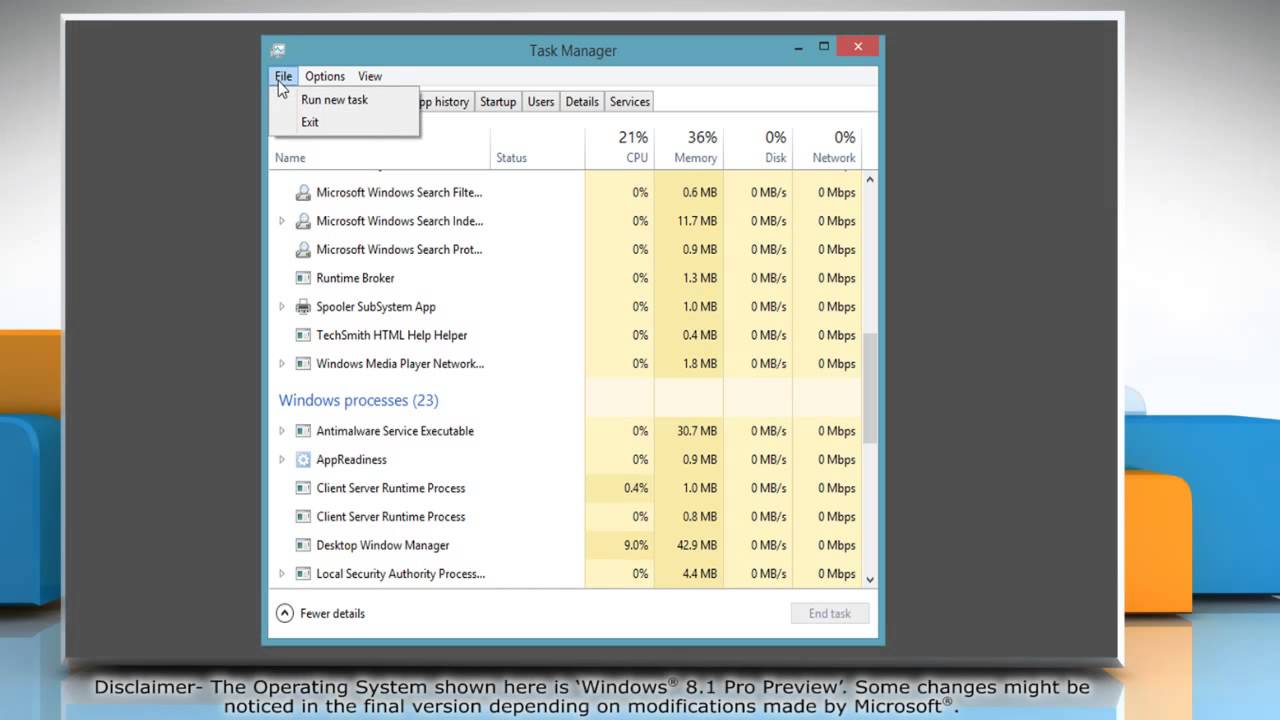The height and width of the screenshot is (720, 1280).
Task: Select the Spooler SubSystem App name
Action: pyautogui.click(x=376, y=307)
